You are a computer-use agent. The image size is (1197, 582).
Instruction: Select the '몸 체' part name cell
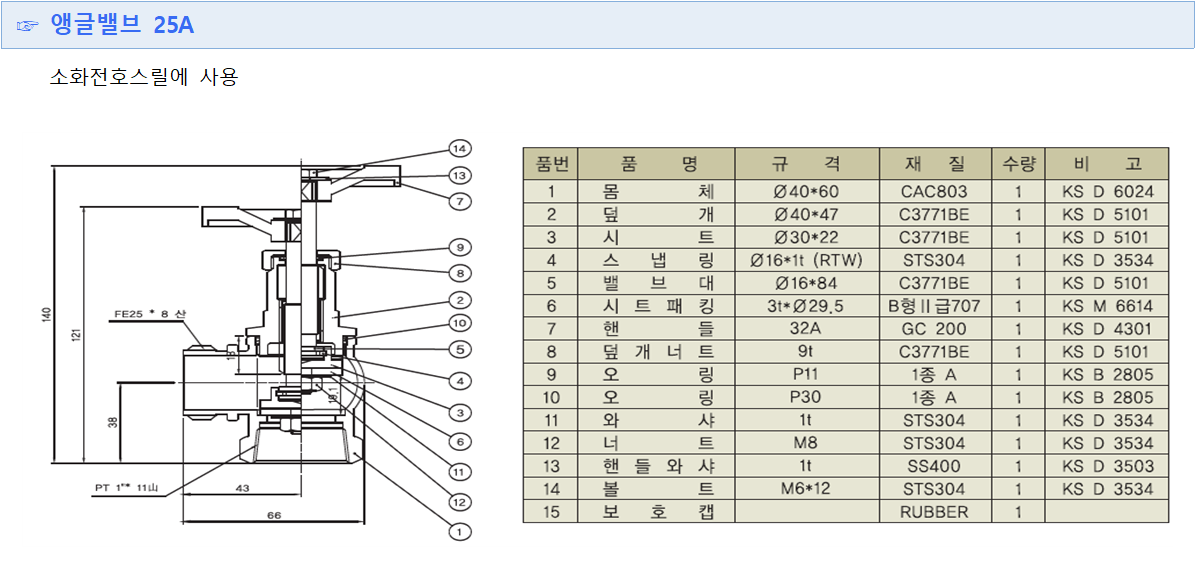(x=657, y=192)
